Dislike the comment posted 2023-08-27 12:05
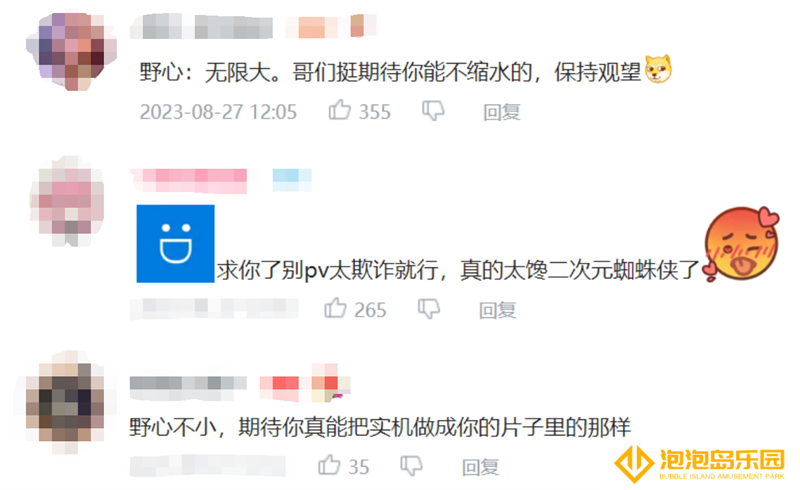800x490 pixels. pyautogui.click(x=433, y=111)
